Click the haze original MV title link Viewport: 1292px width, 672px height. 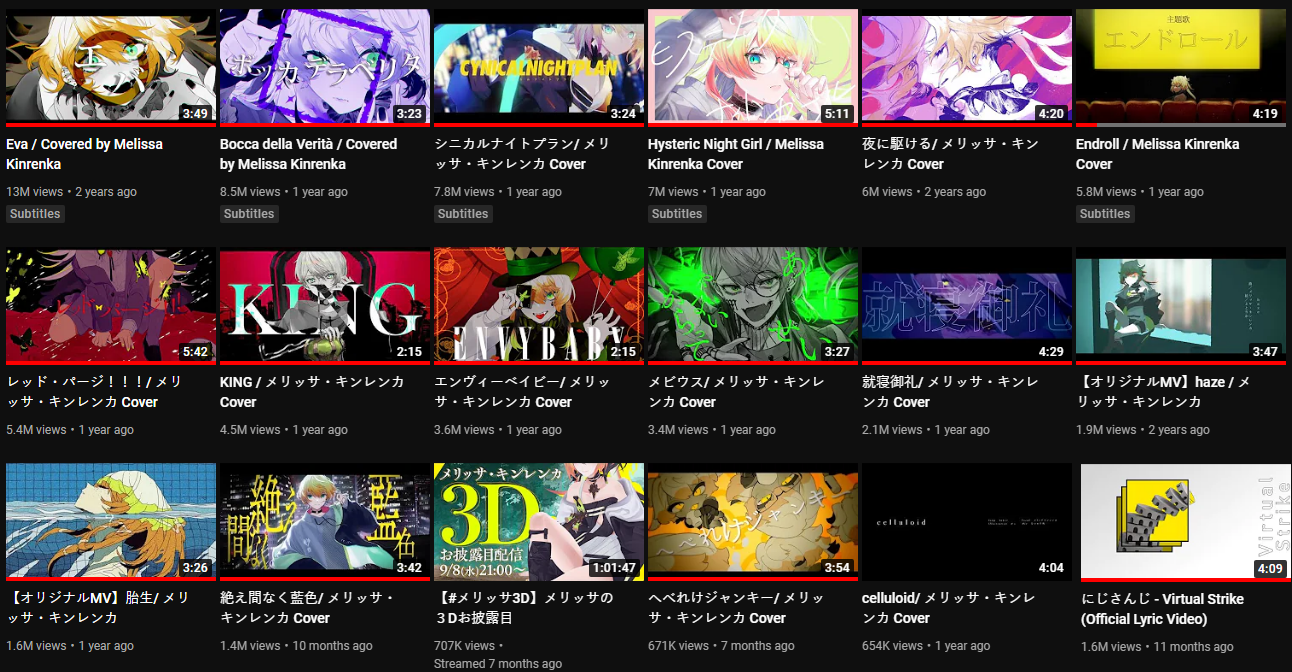[1163, 392]
